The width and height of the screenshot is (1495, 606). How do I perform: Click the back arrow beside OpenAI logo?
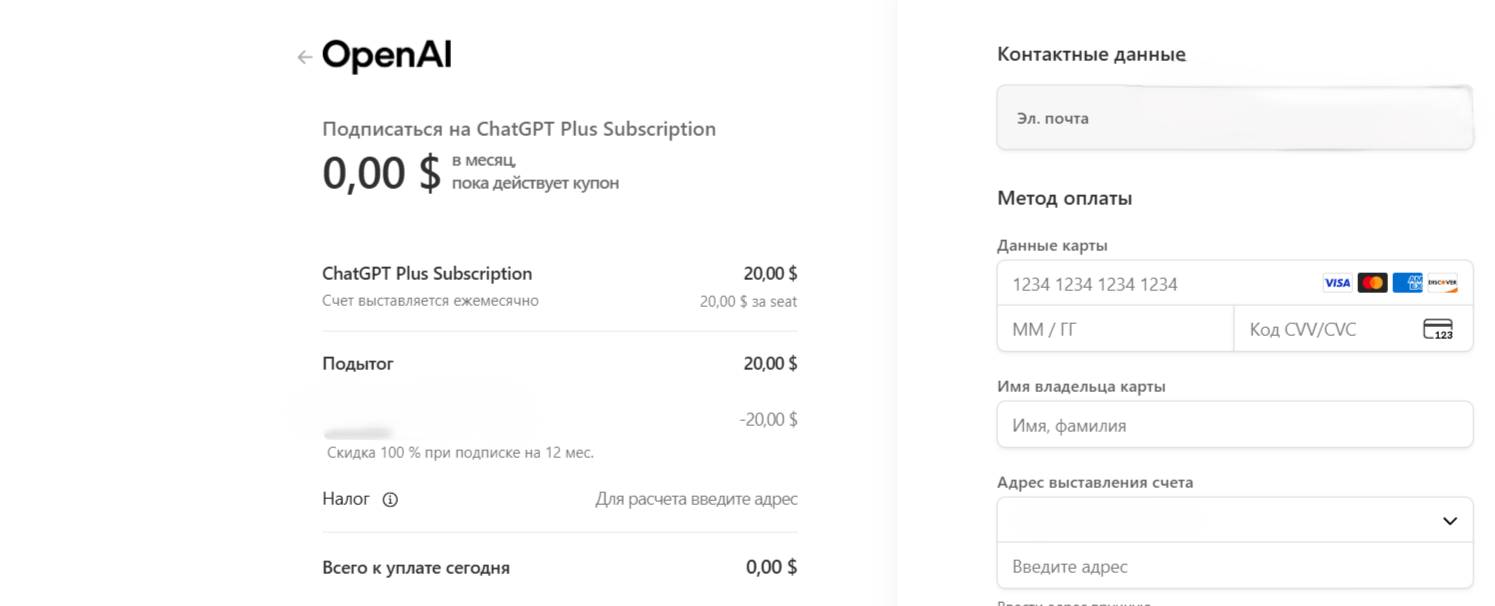click(x=304, y=58)
